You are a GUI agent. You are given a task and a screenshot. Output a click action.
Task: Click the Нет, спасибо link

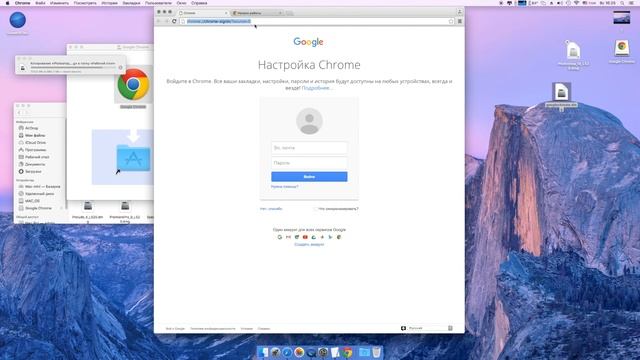[271, 209]
